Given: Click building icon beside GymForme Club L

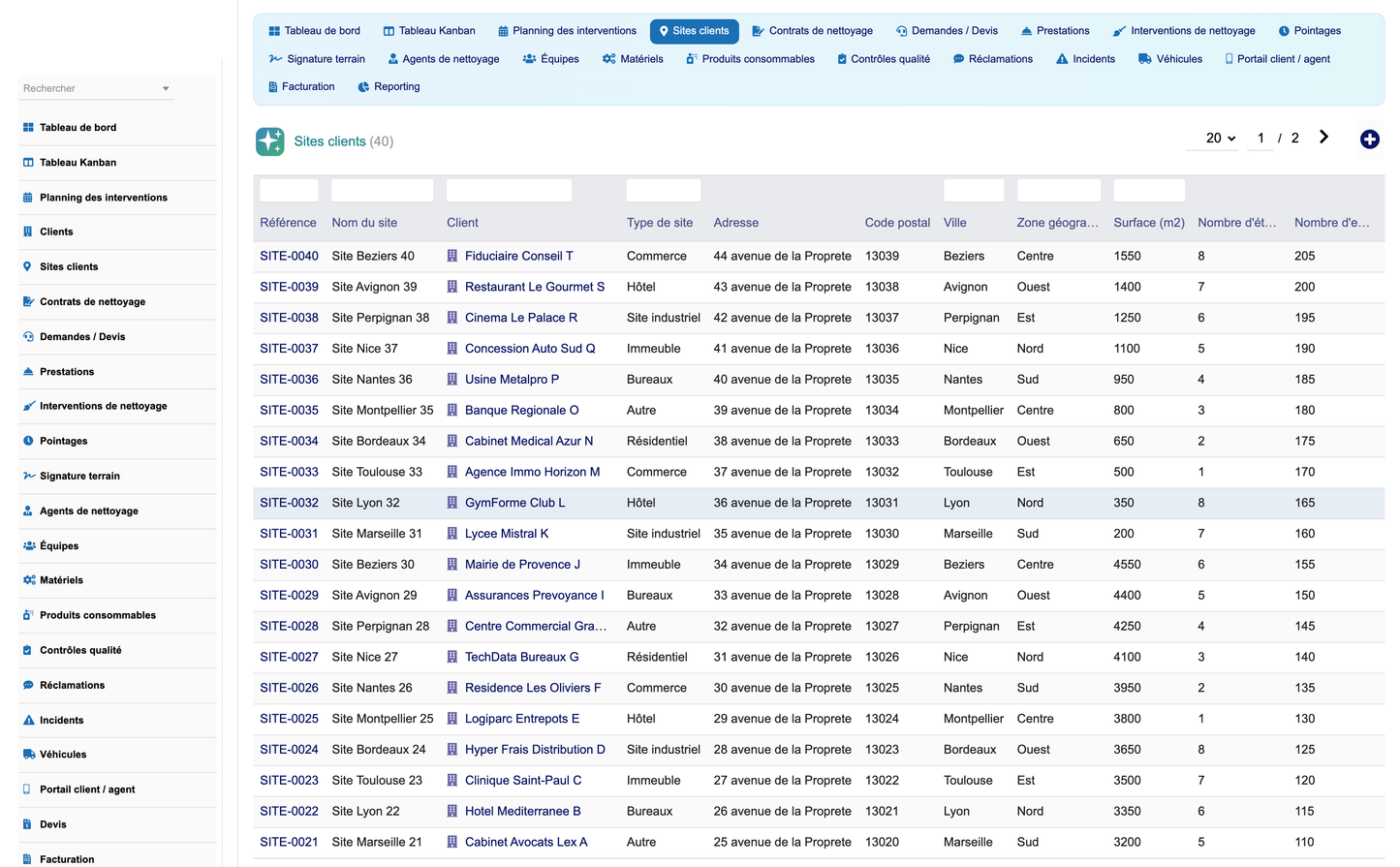Looking at the screenshot, I should [x=452, y=503].
